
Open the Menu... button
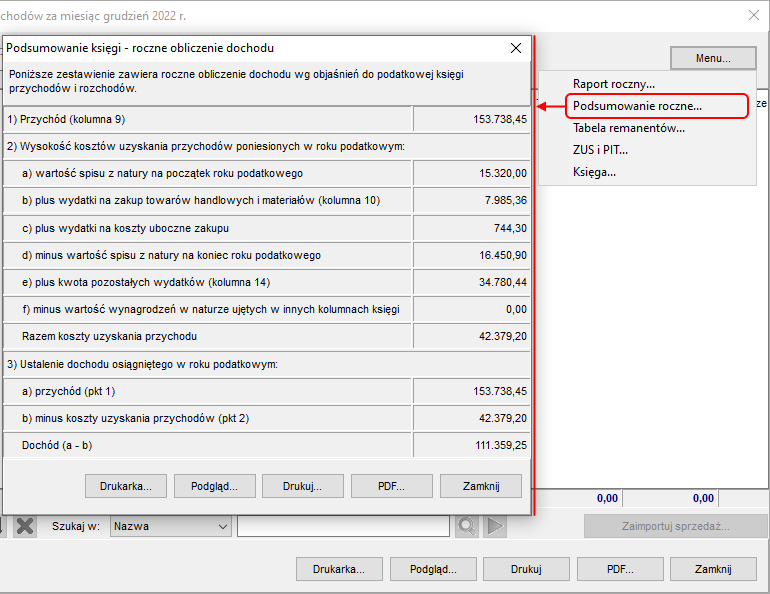pyautogui.click(x=713, y=58)
